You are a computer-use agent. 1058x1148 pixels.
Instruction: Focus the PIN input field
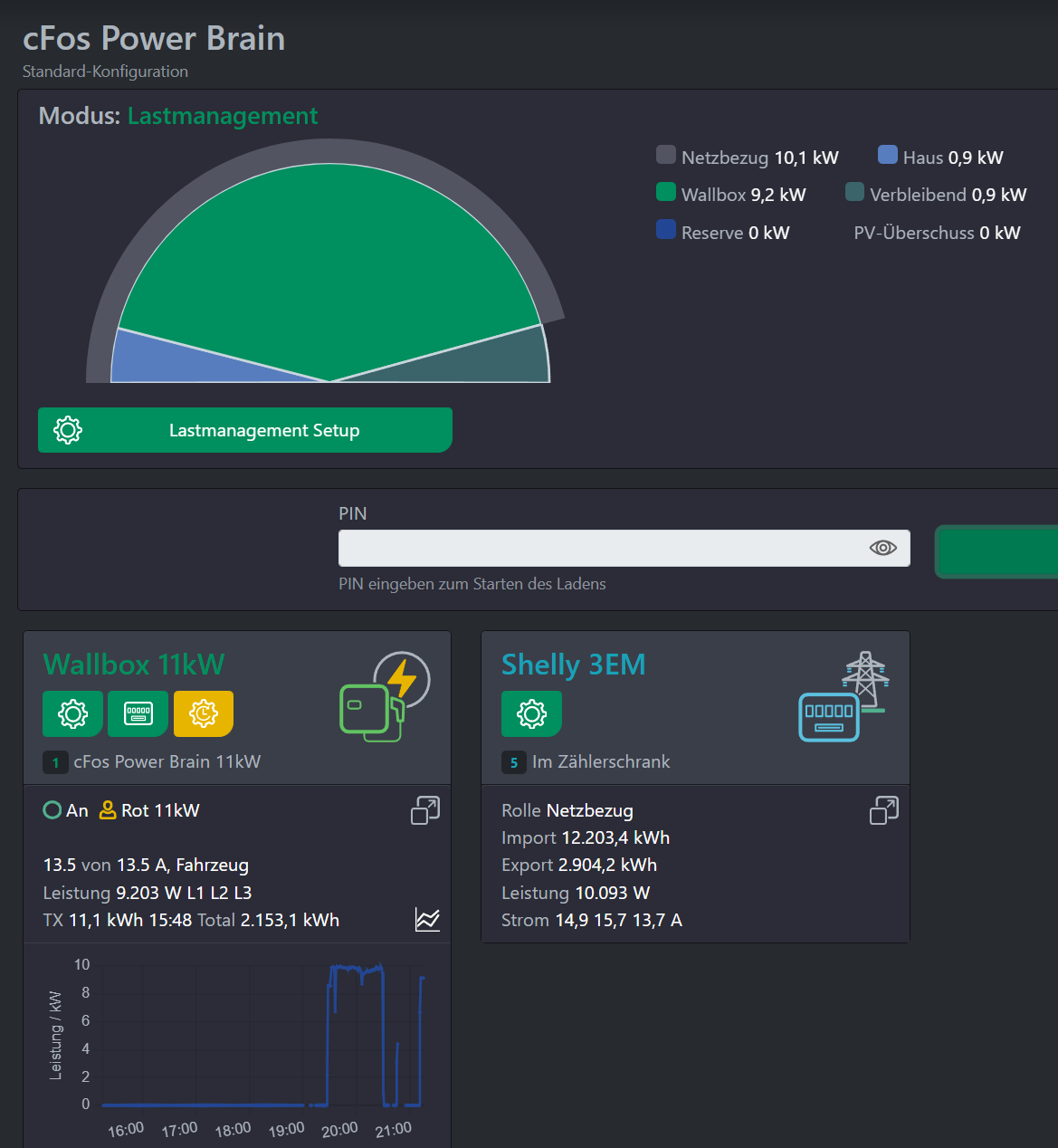click(624, 548)
